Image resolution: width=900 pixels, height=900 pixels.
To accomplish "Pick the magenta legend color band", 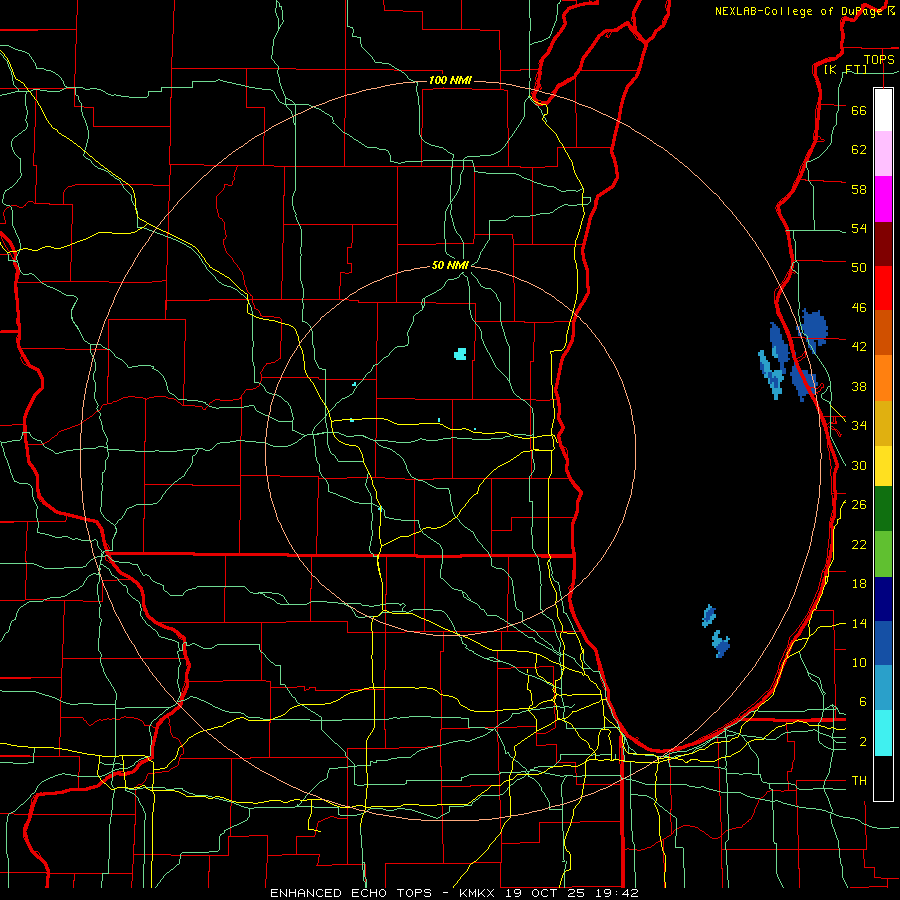I will (x=883, y=199).
